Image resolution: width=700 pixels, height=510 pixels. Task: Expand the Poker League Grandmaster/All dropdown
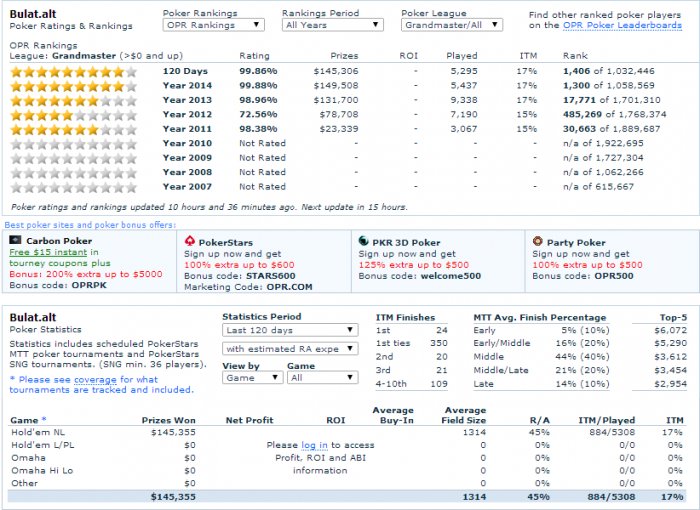point(452,25)
